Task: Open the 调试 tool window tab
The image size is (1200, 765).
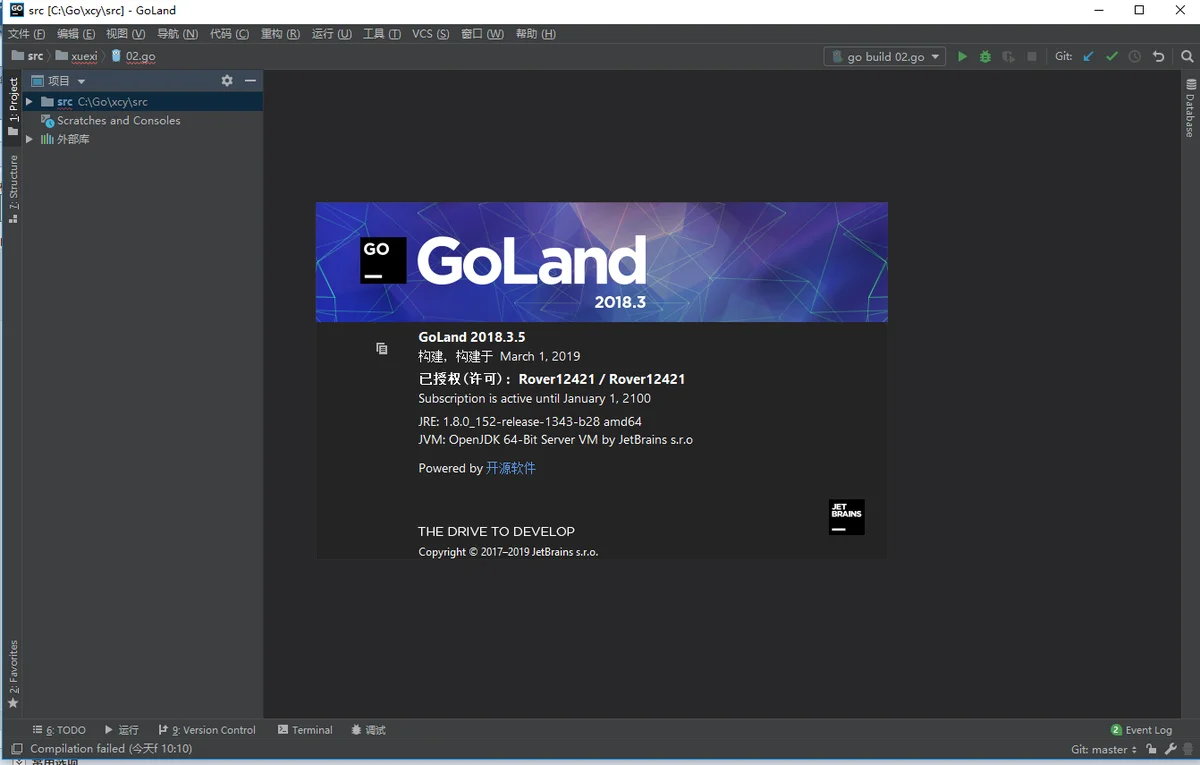Action: pos(368,730)
